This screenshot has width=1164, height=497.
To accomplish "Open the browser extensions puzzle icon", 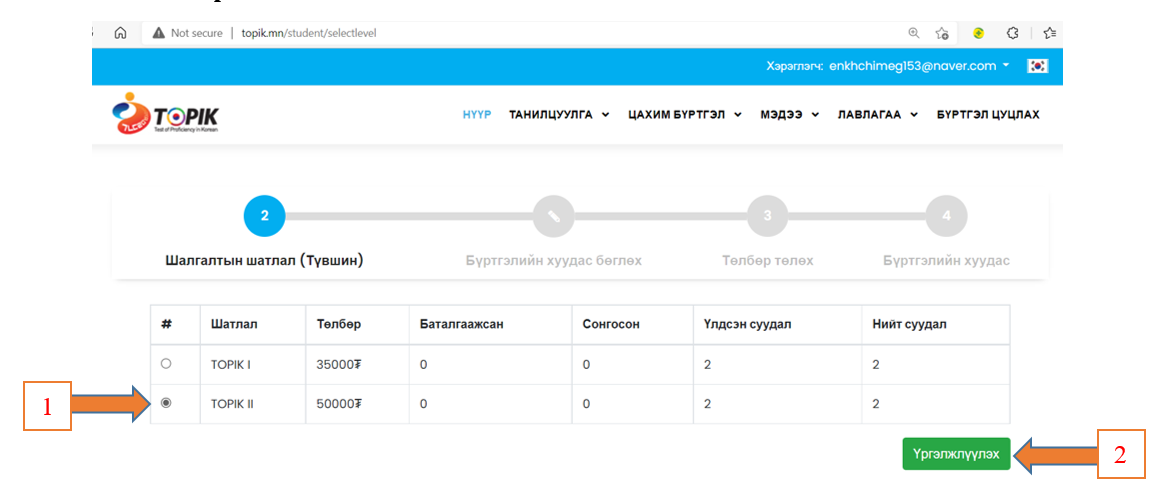I will coord(1012,33).
